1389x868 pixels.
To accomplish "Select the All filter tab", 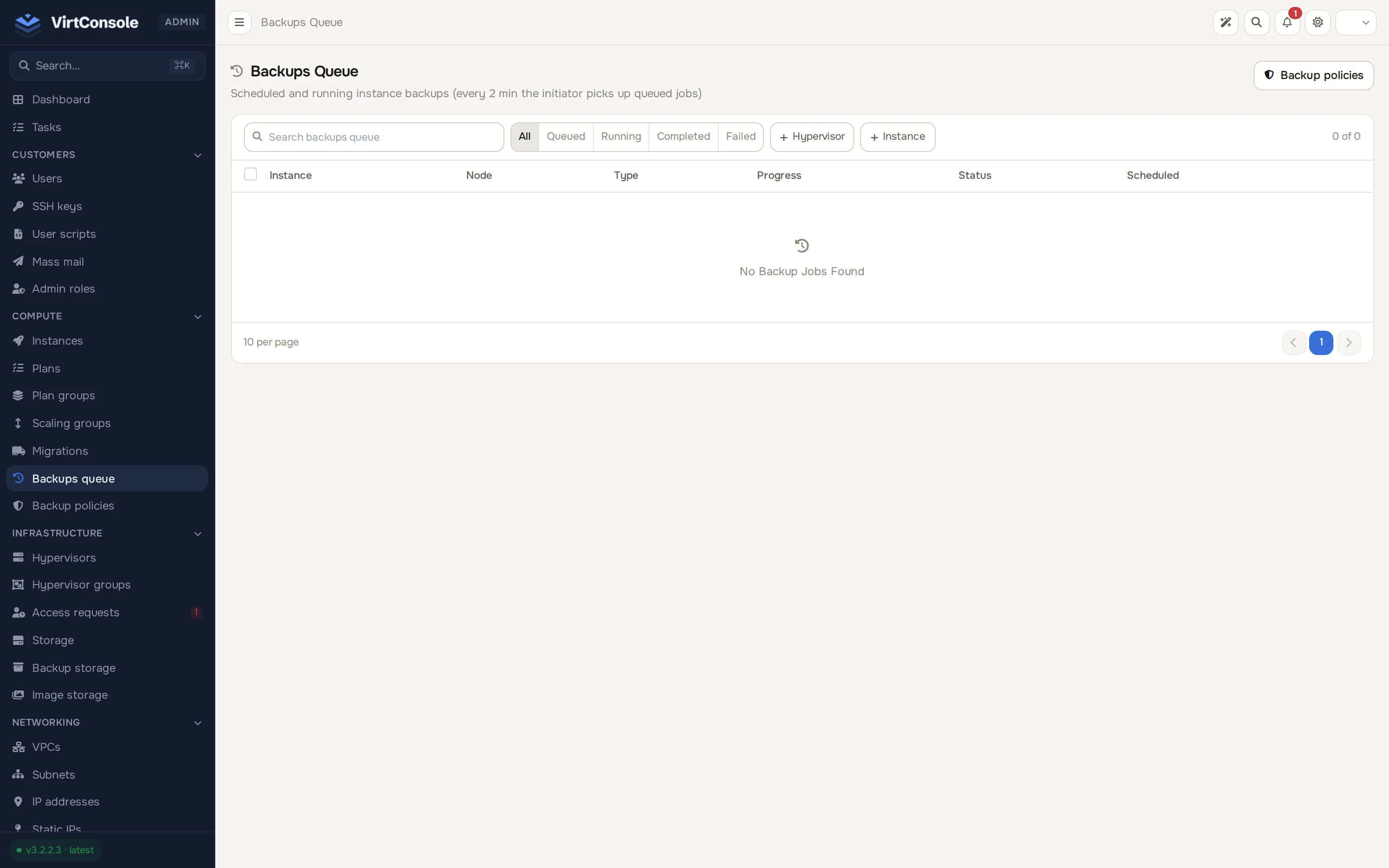I will click(x=525, y=137).
